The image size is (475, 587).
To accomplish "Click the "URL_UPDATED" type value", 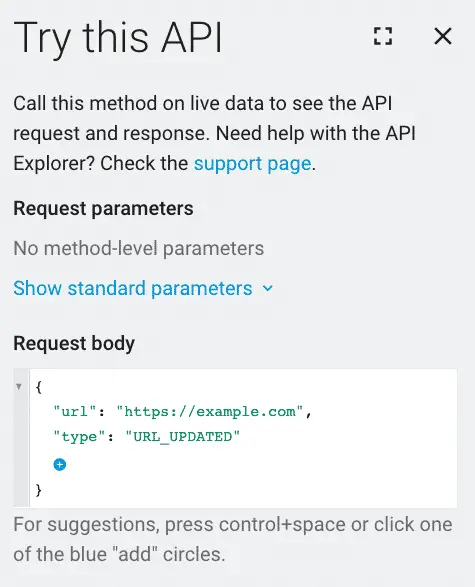I will point(183,437).
